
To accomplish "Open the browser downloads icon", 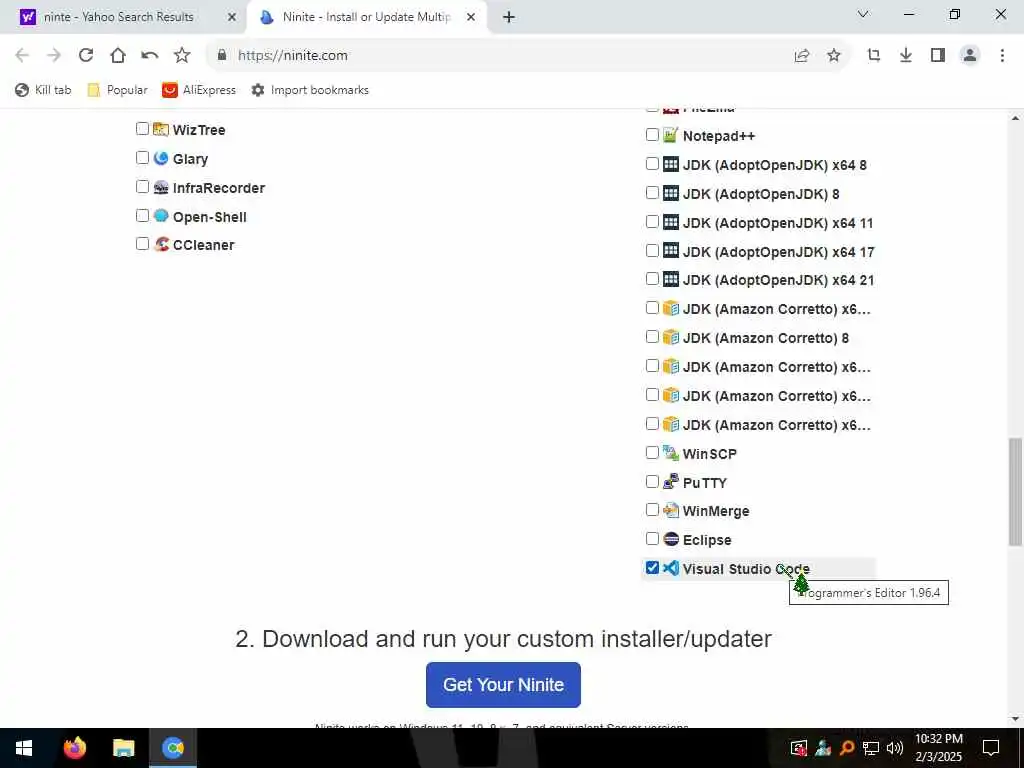I will [x=906, y=56].
